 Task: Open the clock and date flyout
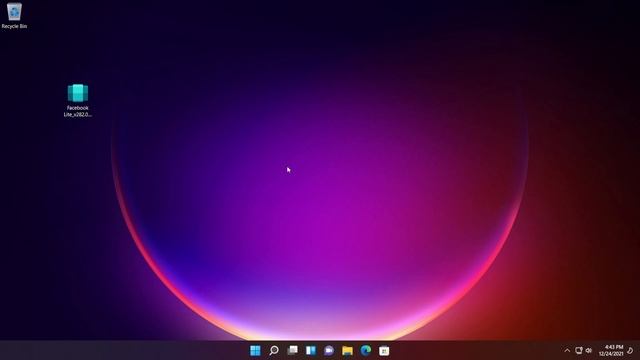(x=611, y=350)
